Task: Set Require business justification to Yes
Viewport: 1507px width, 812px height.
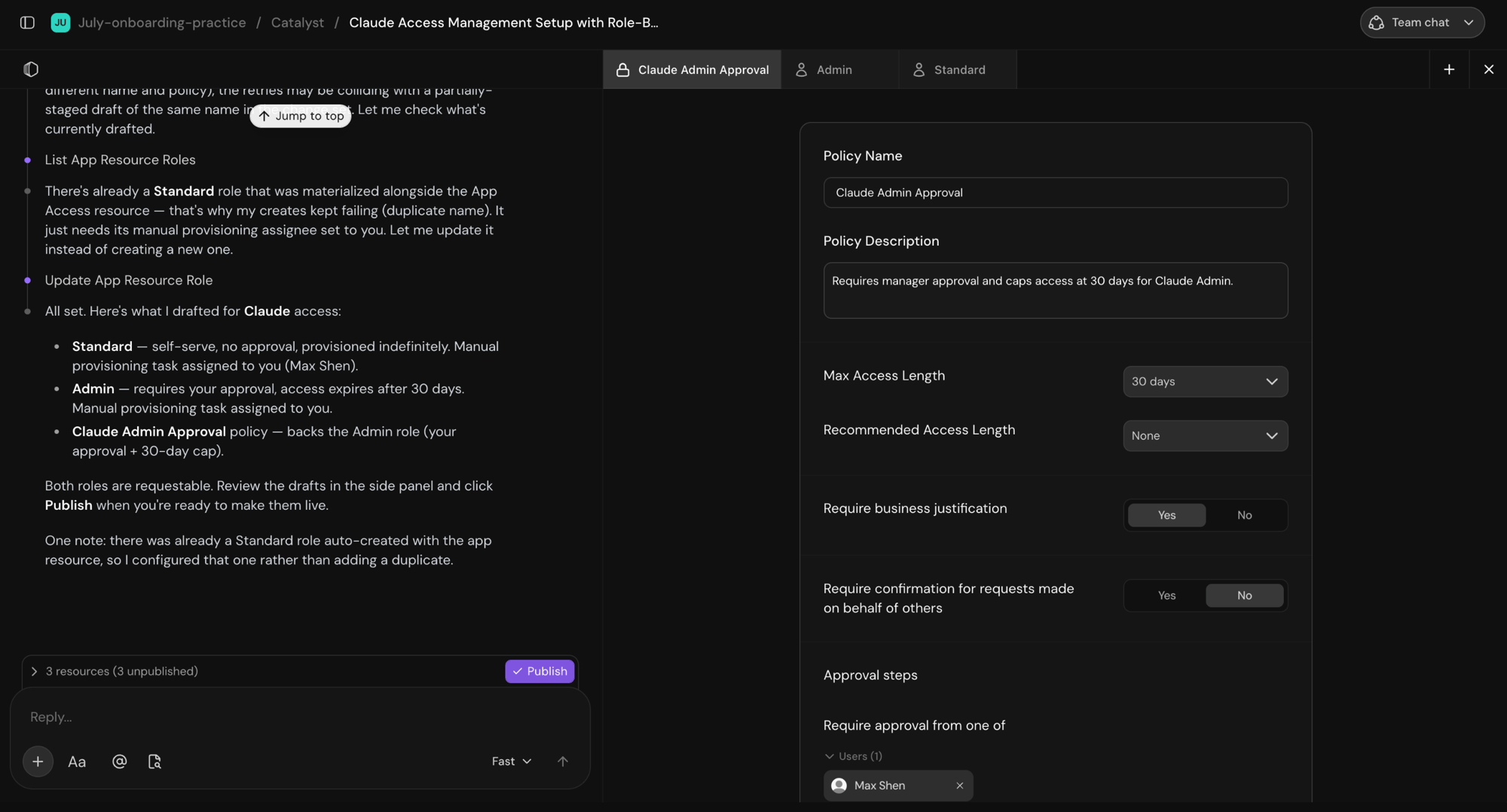Action: point(1166,515)
